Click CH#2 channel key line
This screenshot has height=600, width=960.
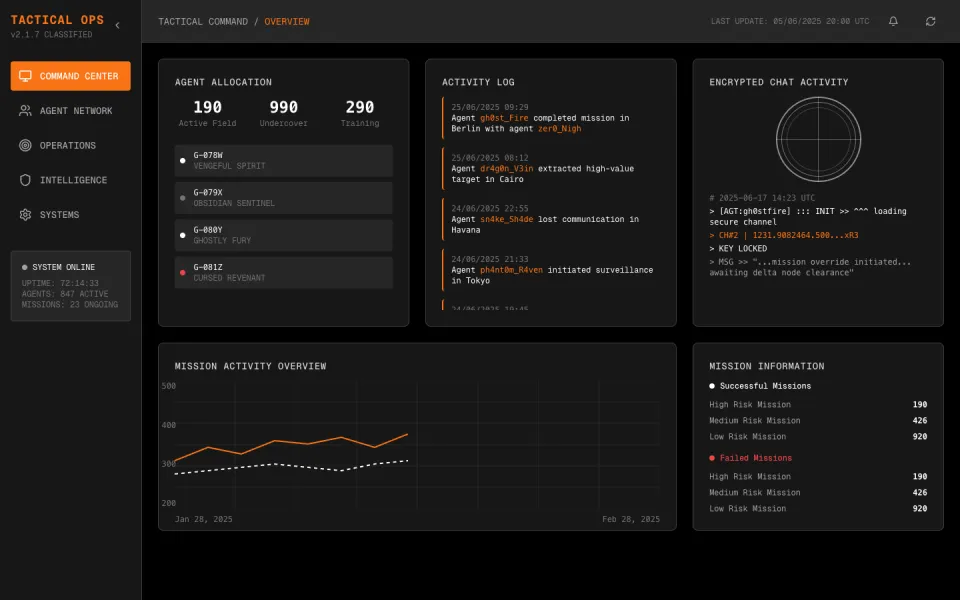coord(784,235)
